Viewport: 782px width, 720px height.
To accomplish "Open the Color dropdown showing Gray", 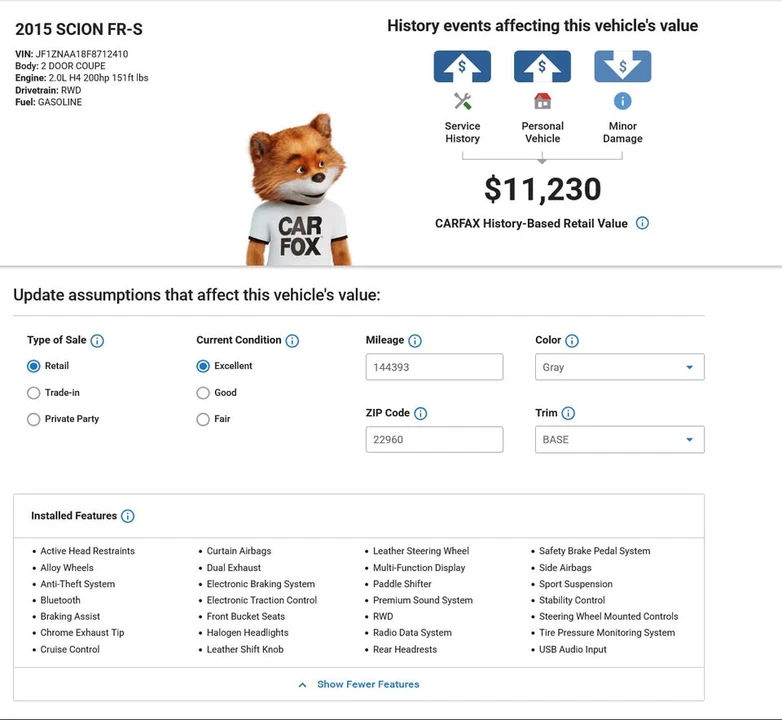I will coord(620,367).
